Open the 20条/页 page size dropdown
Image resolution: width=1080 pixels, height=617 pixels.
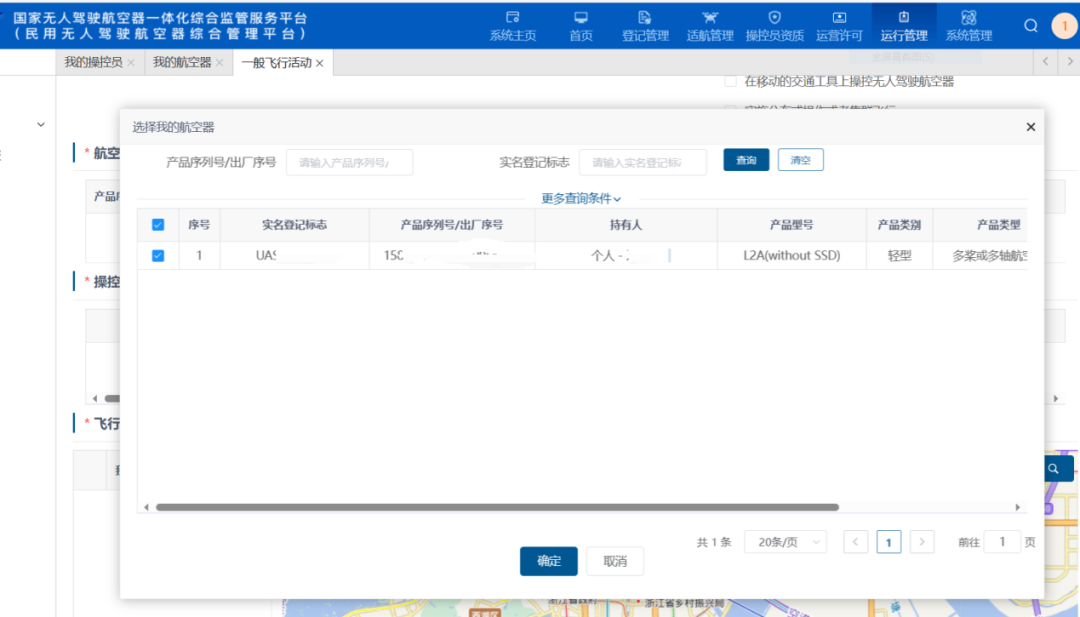[785, 542]
